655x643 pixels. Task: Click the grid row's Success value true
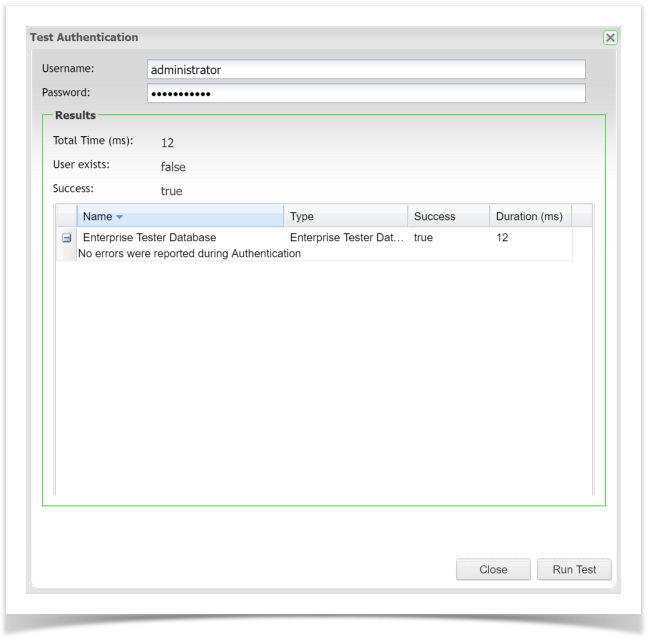[x=423, y=238]
